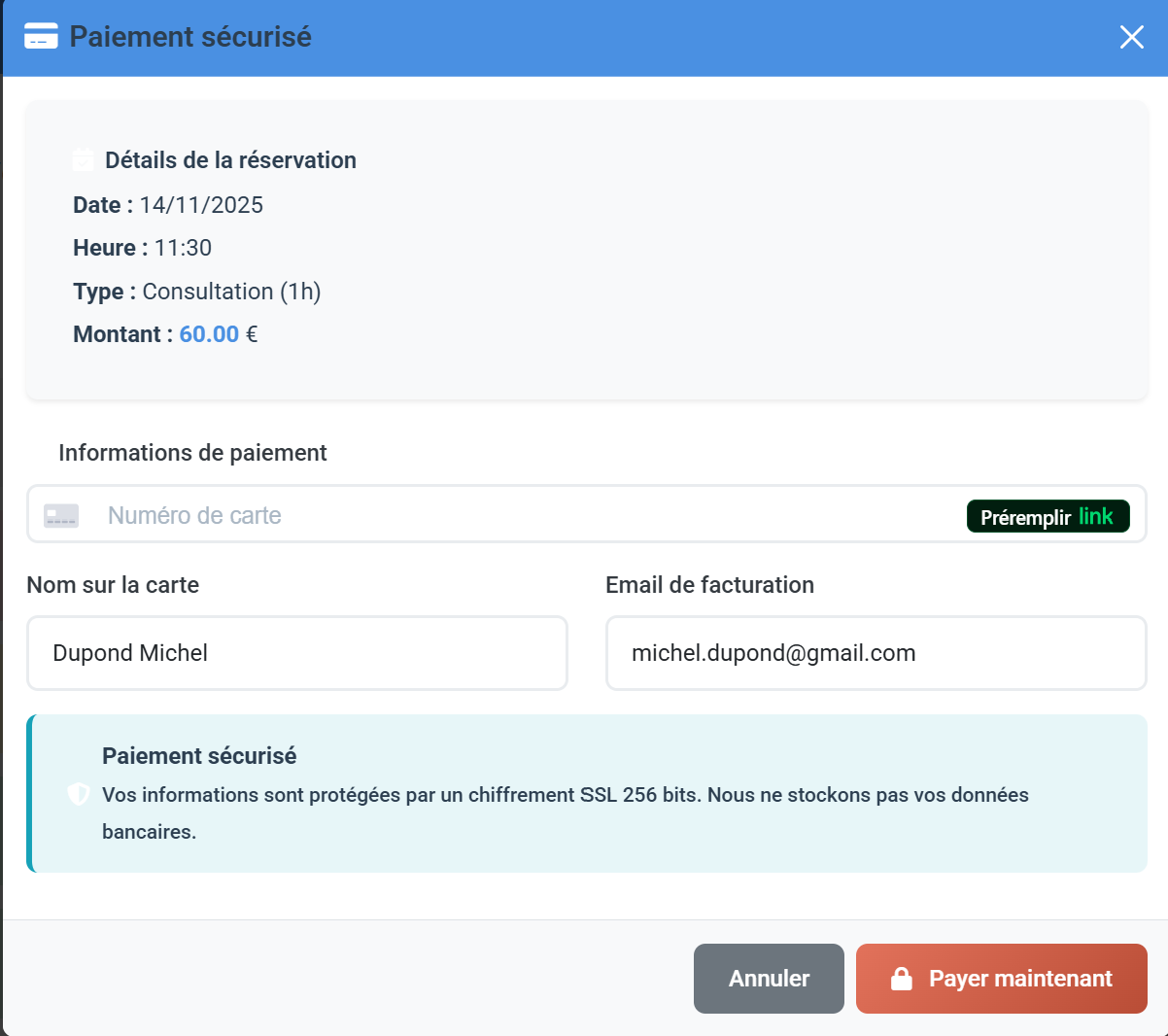This screenshot has width=1168, height=1036.
Task: Click the white X close icon in the header
Action: tap(1131, 36)
